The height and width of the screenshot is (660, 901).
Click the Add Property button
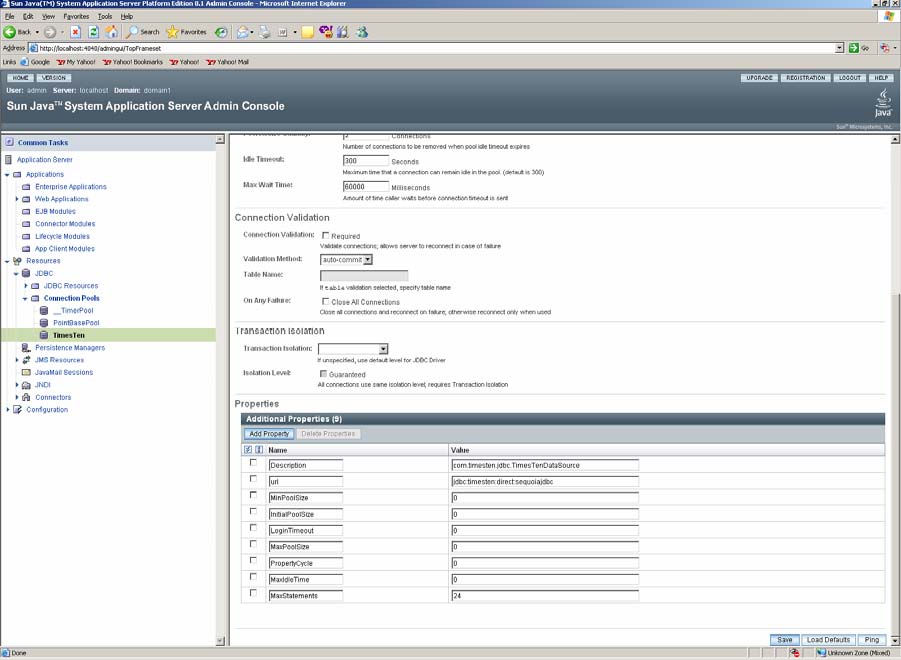pos(269,434)
